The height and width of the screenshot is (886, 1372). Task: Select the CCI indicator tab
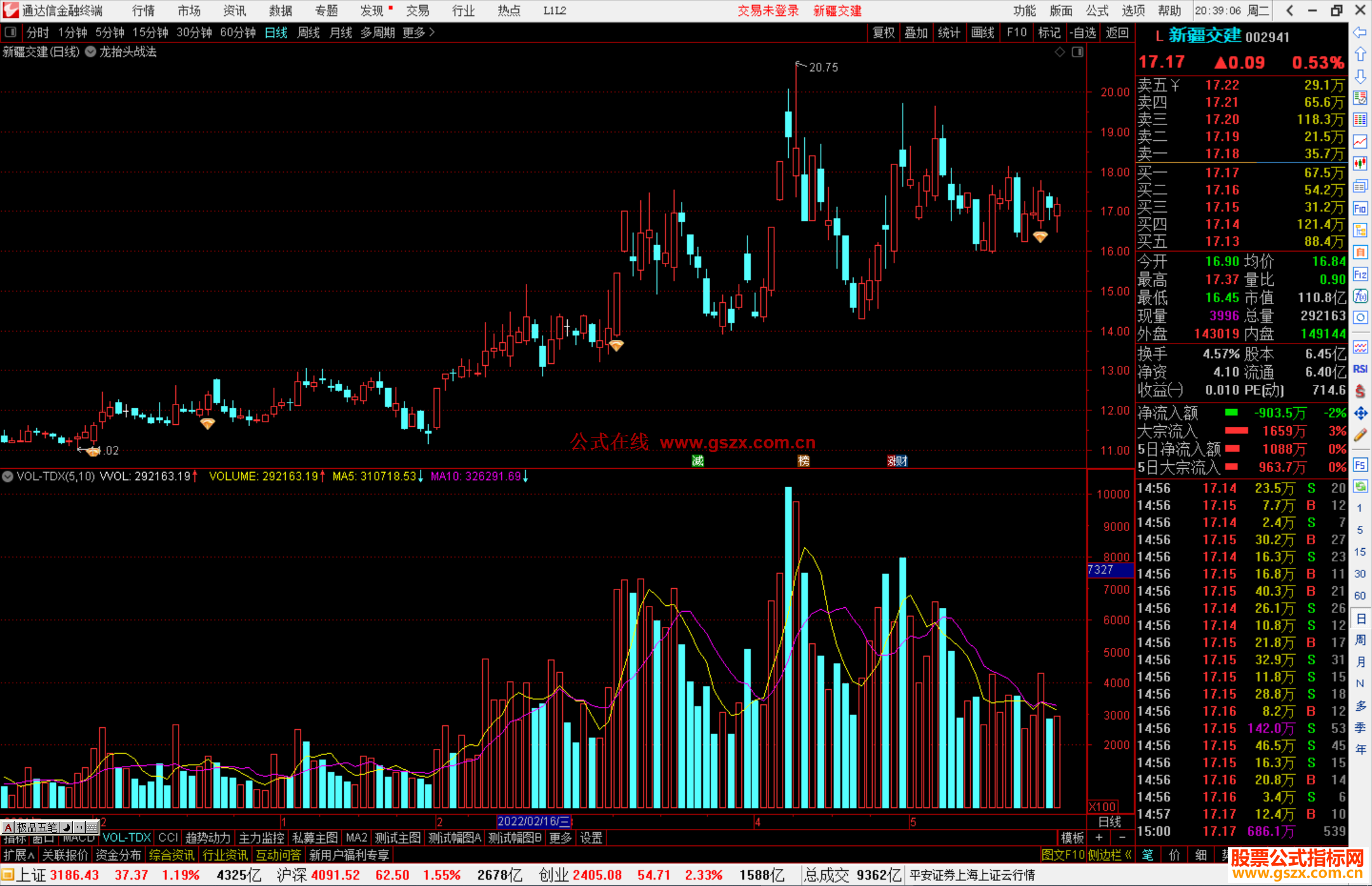(x=168, y=838)
